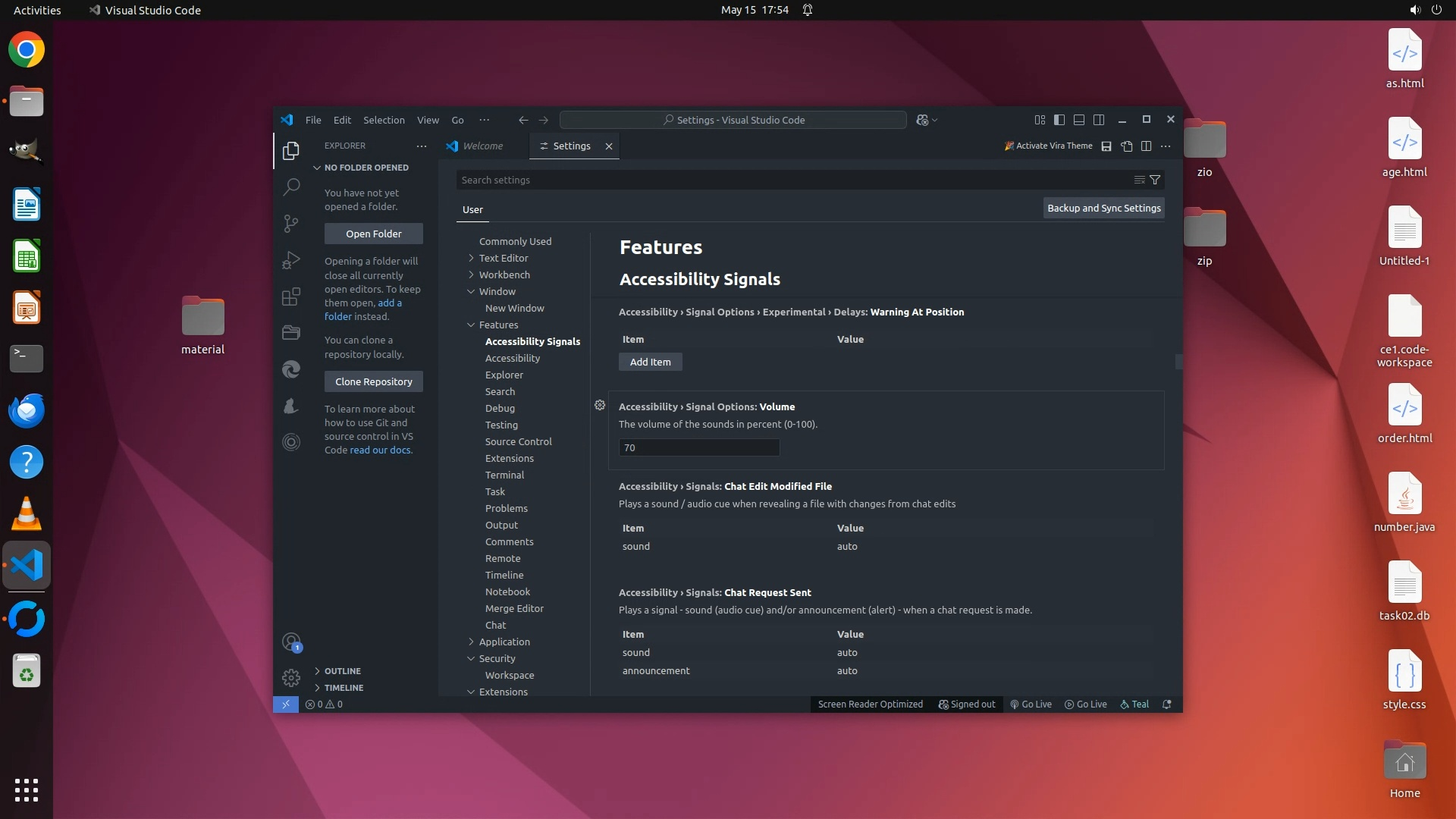Image resolution: width=1456 pixels, height=819 pixels.
Task: Click Backup and Sync Settings button
Action: click(x=1103, y=208)
